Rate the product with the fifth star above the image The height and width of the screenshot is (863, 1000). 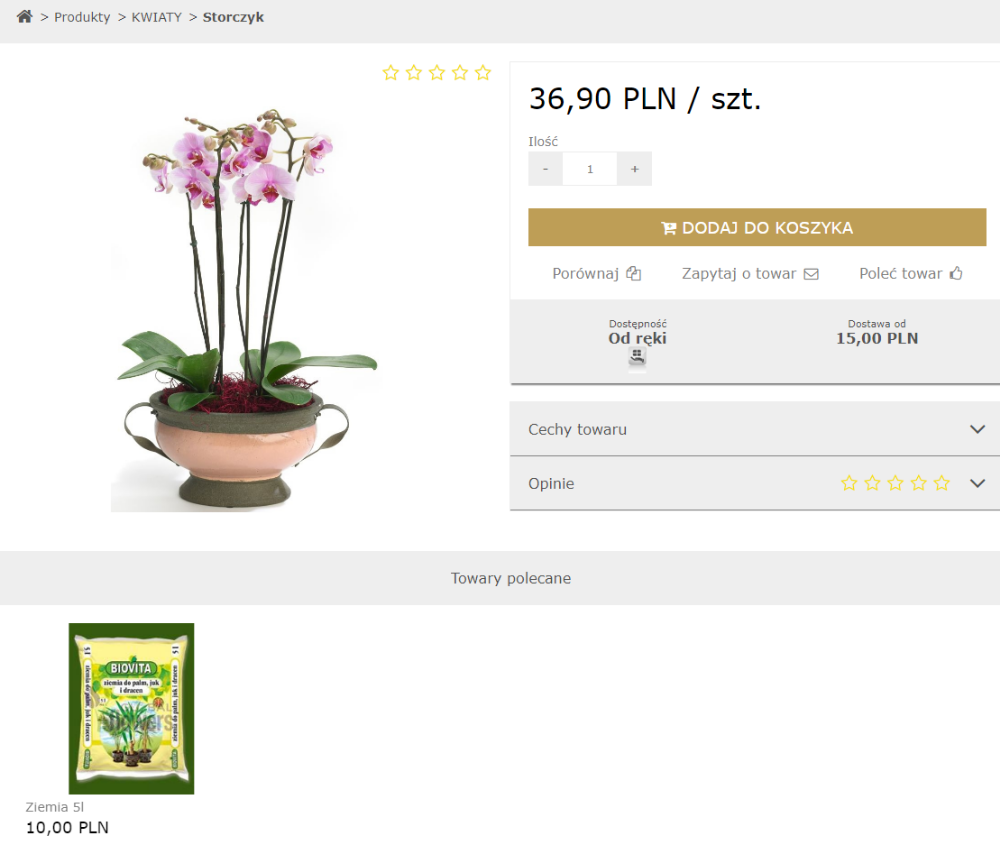(483, 73)
